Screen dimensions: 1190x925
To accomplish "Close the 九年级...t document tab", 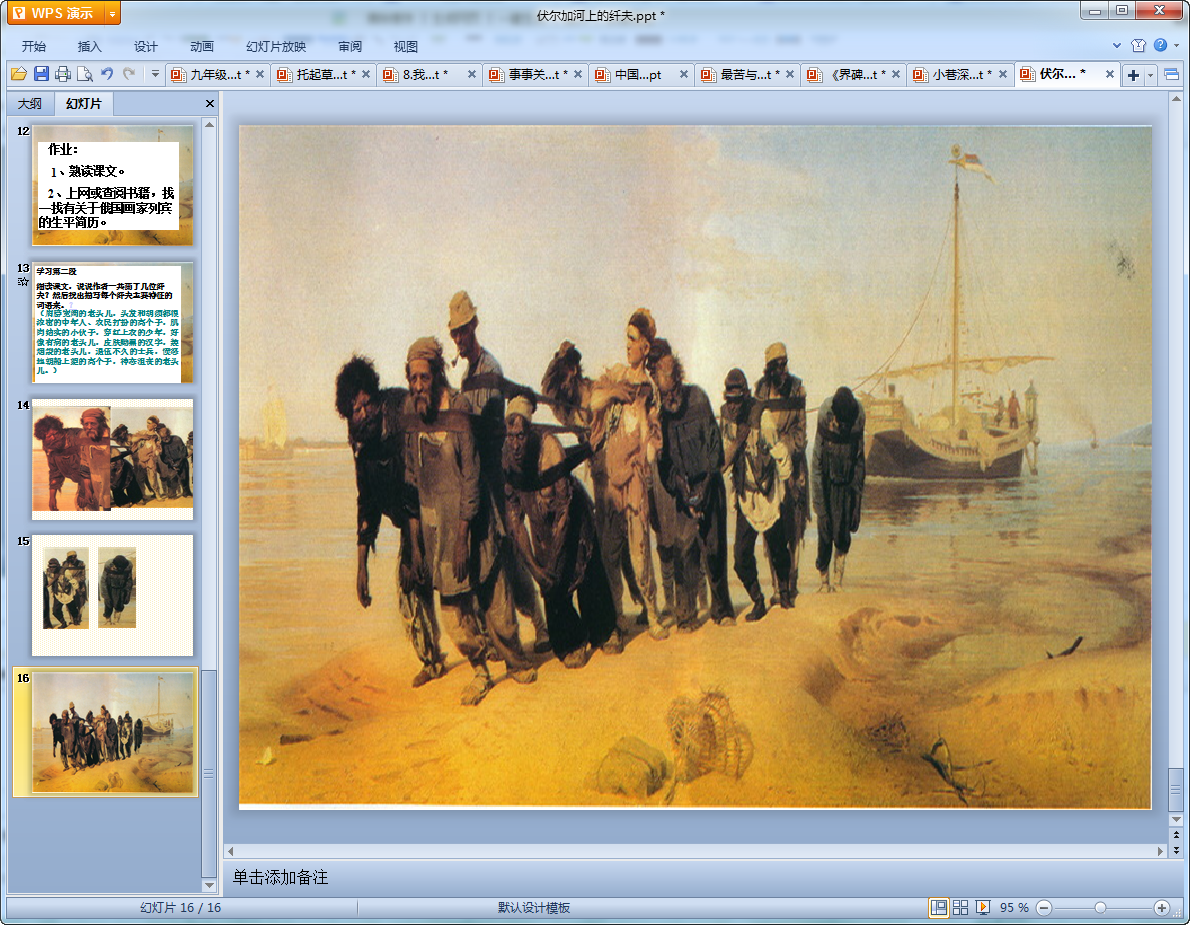I will pyautogui.click(x=260, y=74).
